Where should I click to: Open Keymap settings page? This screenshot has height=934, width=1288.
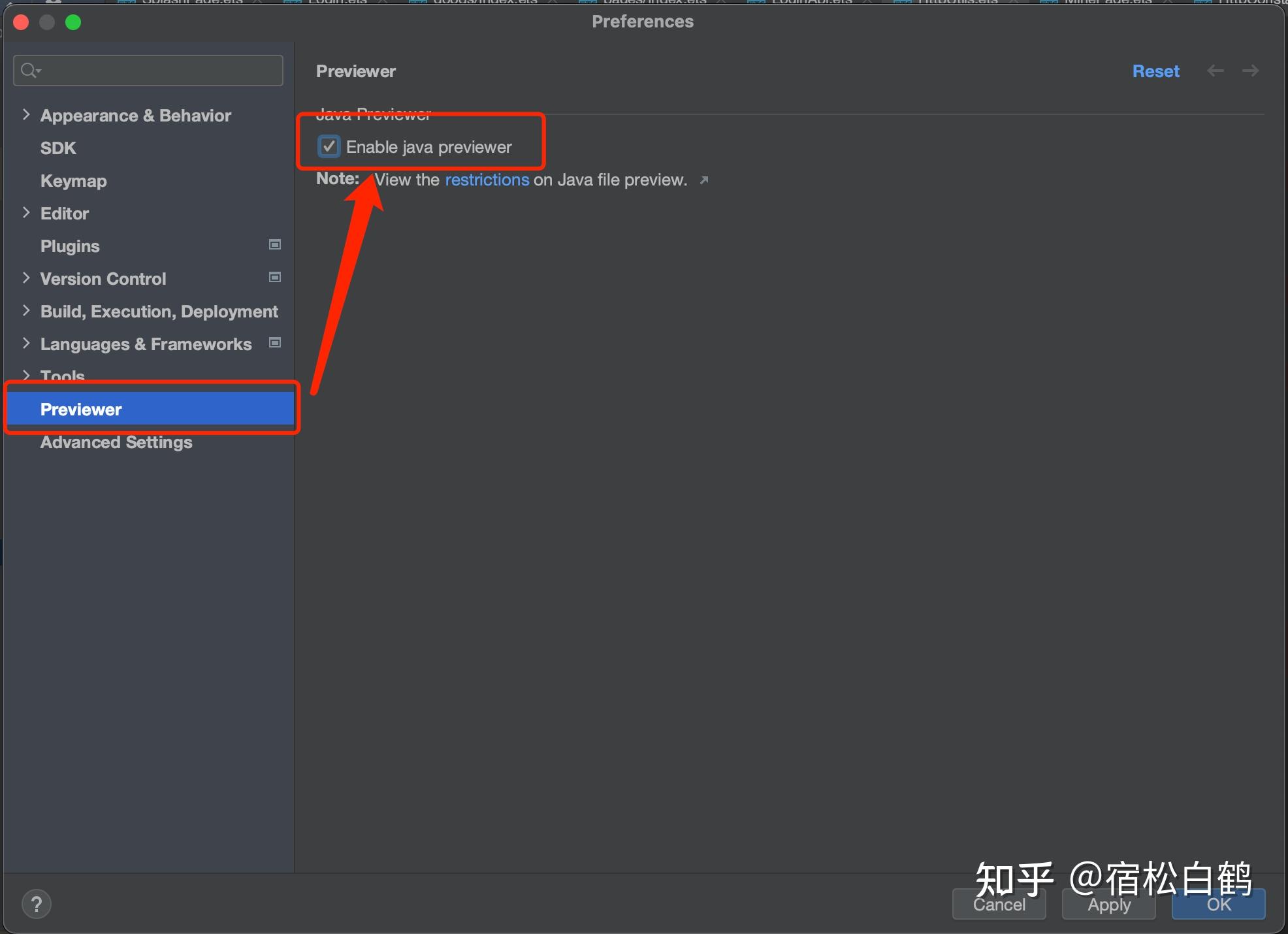click(73, 181)
